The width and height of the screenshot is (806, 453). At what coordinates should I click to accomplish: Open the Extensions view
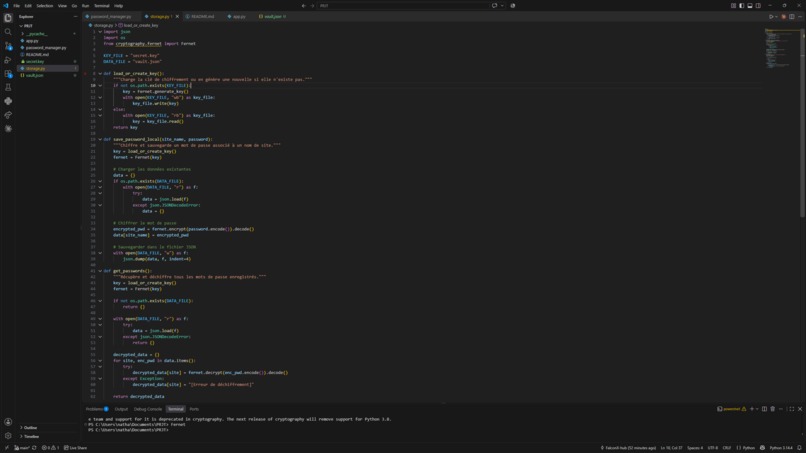pyautogui.click(x=8, y=74)
